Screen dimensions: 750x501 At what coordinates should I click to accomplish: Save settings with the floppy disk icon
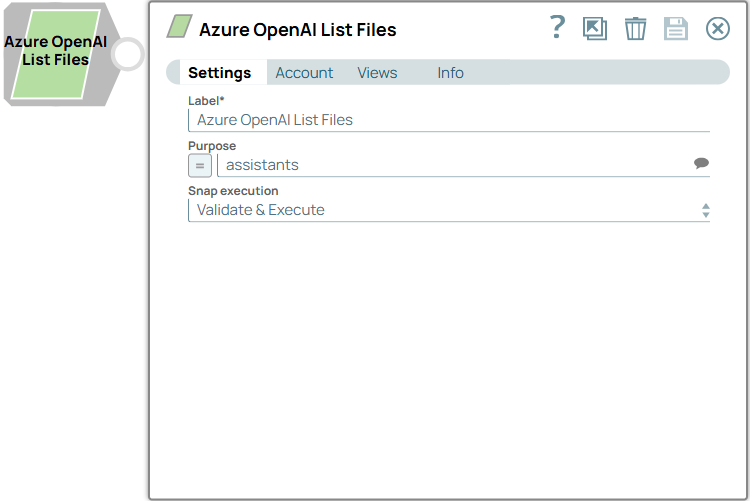(x=676, y=29)
